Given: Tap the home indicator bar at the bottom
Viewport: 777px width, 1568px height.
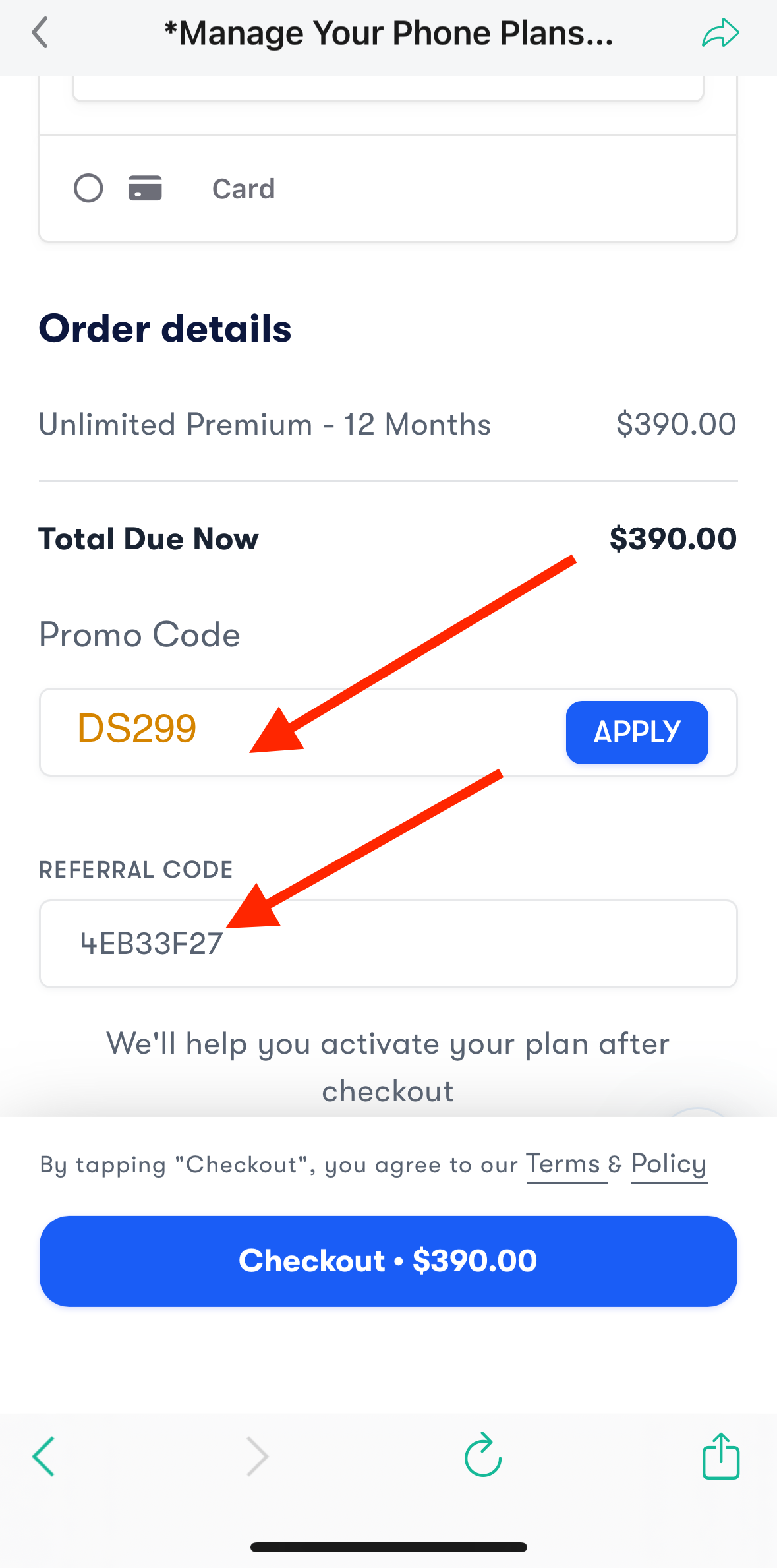Looking at the screenshot, I should pos(388,1547).
